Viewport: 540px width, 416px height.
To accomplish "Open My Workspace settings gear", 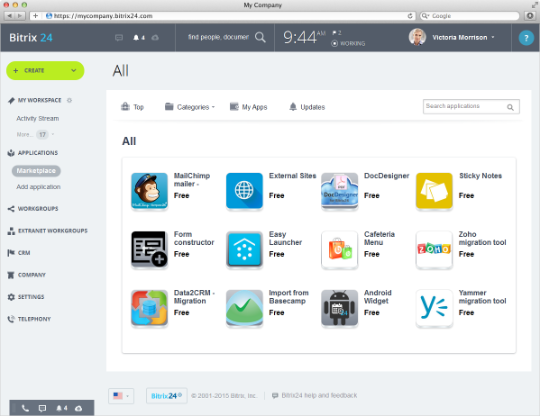I will [x=69, y=100].
